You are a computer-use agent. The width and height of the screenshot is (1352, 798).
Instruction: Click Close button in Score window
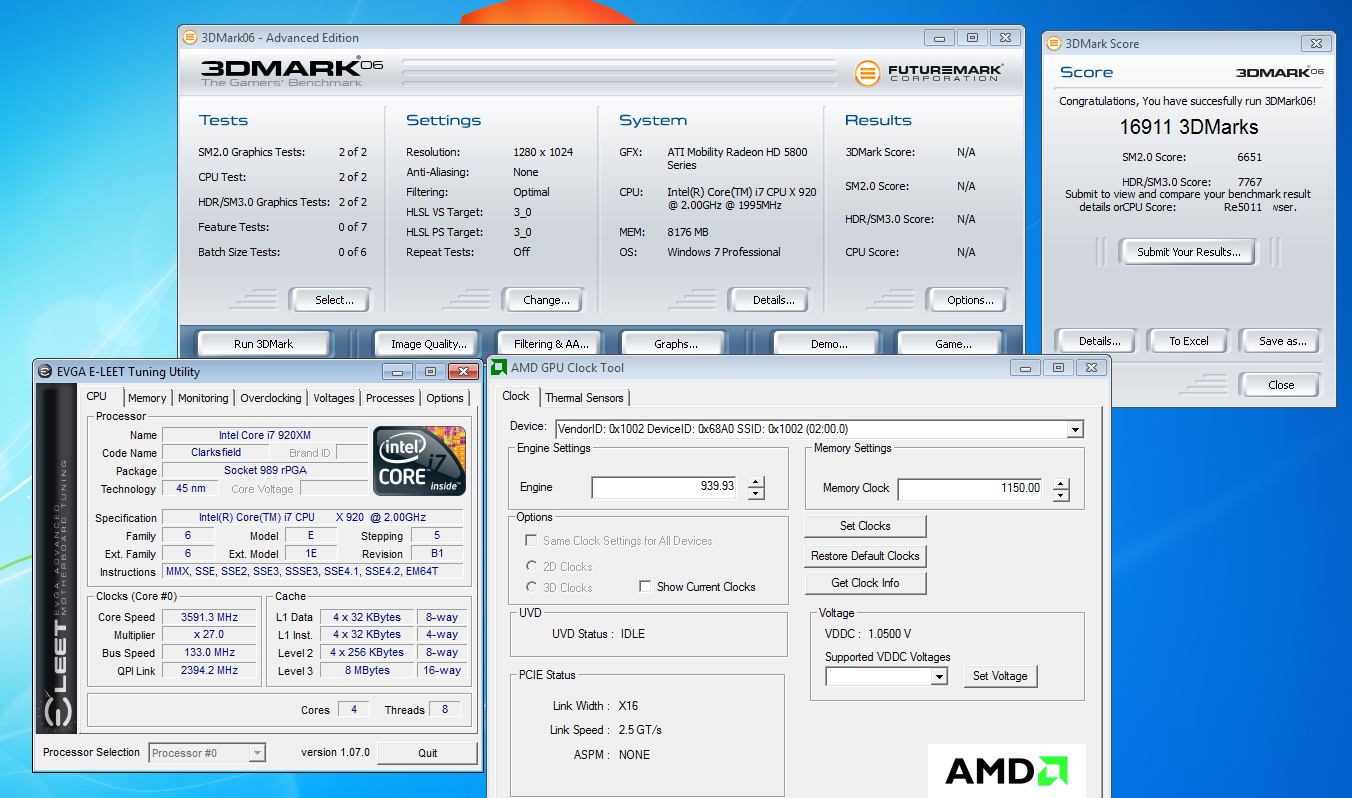[1281, 385]
